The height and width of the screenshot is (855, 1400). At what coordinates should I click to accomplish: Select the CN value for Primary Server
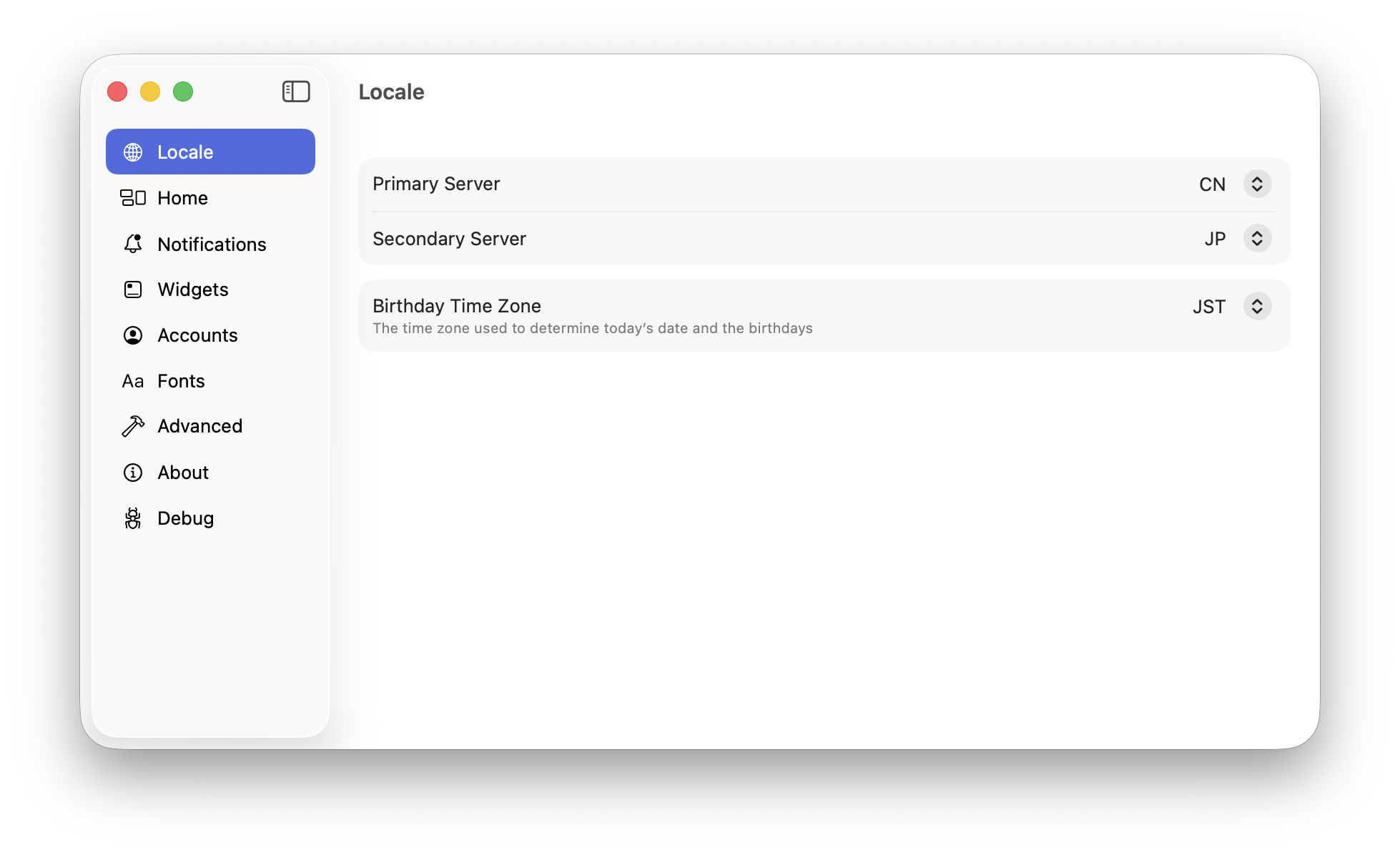coord(1212,184)
